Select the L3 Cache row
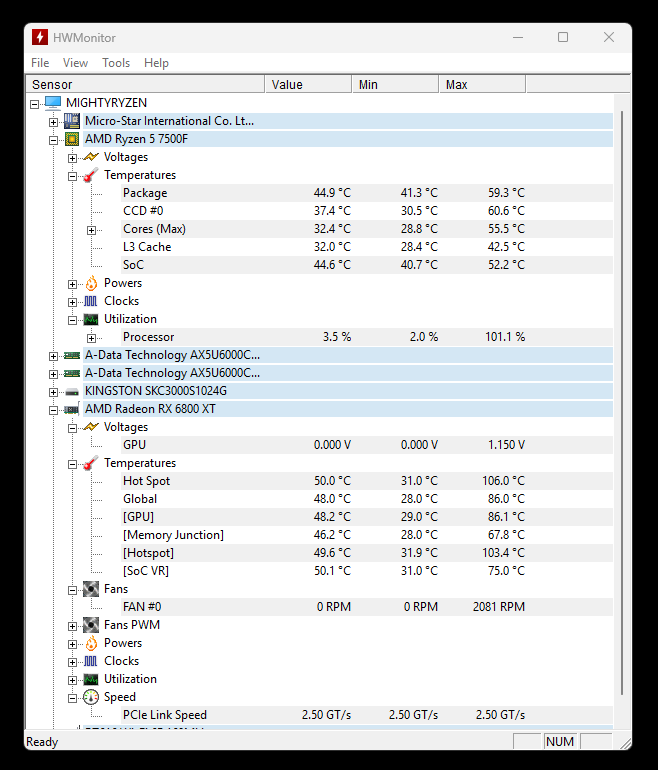658x770 pixels. click(x=367, y=247)
